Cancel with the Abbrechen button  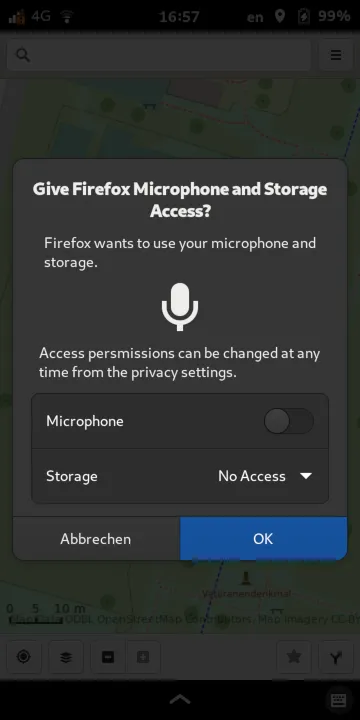click(96, 539)
